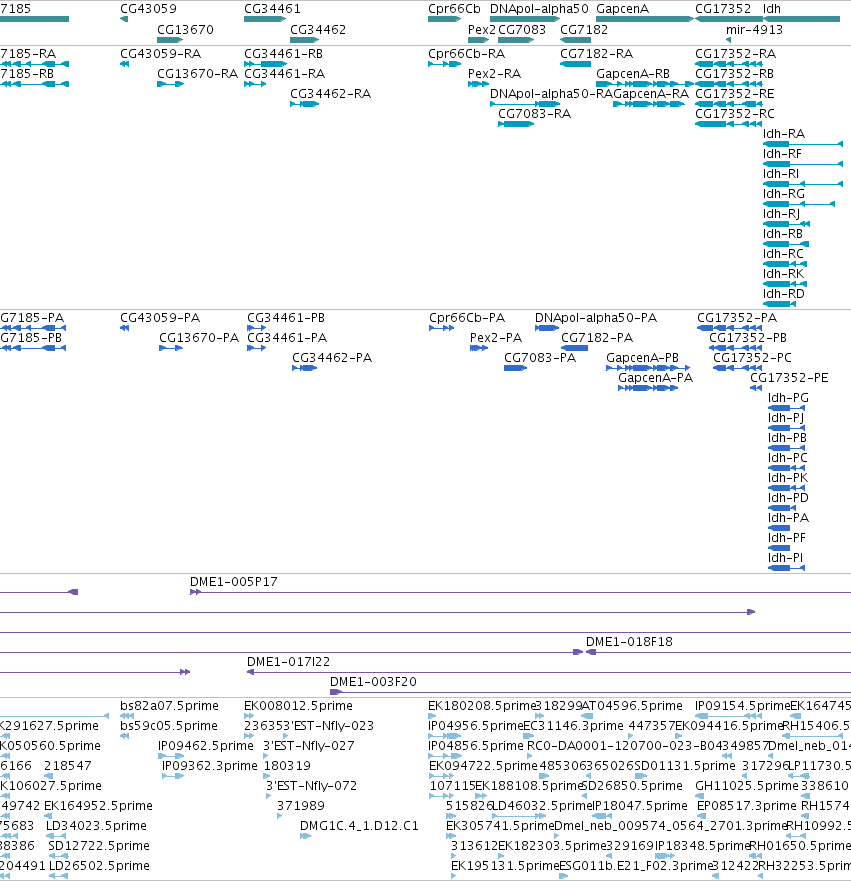Click the Idh-RD transcript label
This screenshot has width=851, height=881.
[x=784, y=294]
